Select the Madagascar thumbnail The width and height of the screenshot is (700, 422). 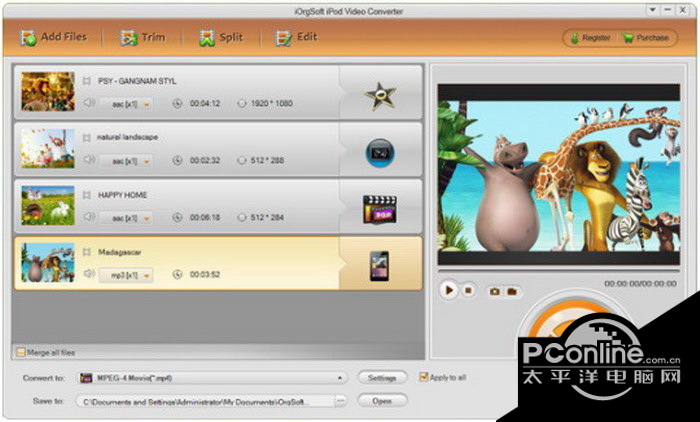(48, 263)
